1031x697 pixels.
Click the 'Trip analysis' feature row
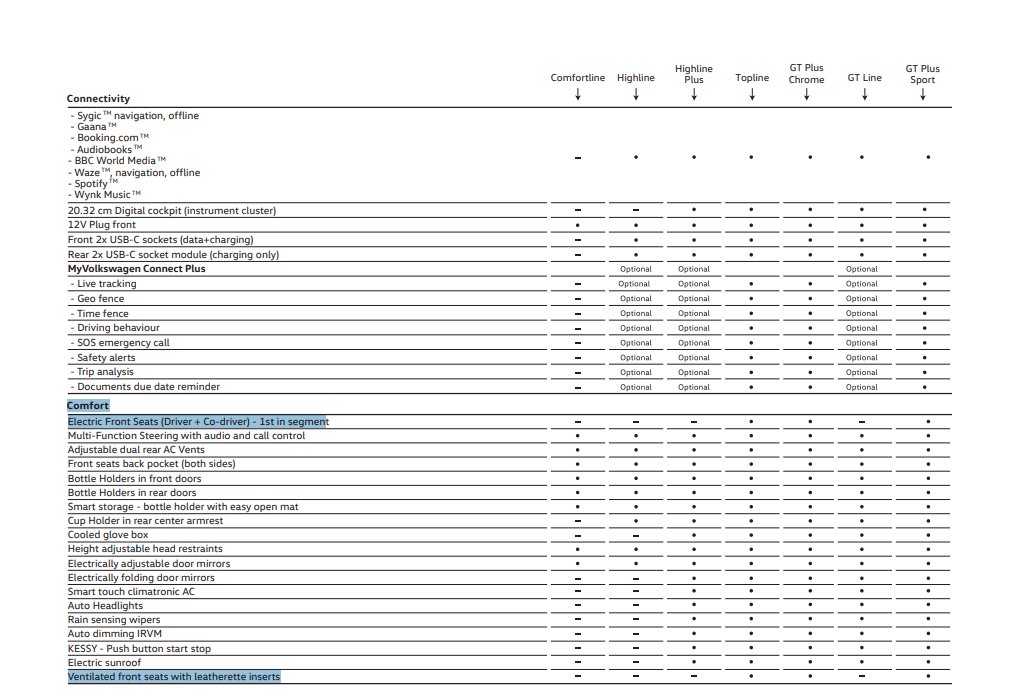tap(102, 372)
